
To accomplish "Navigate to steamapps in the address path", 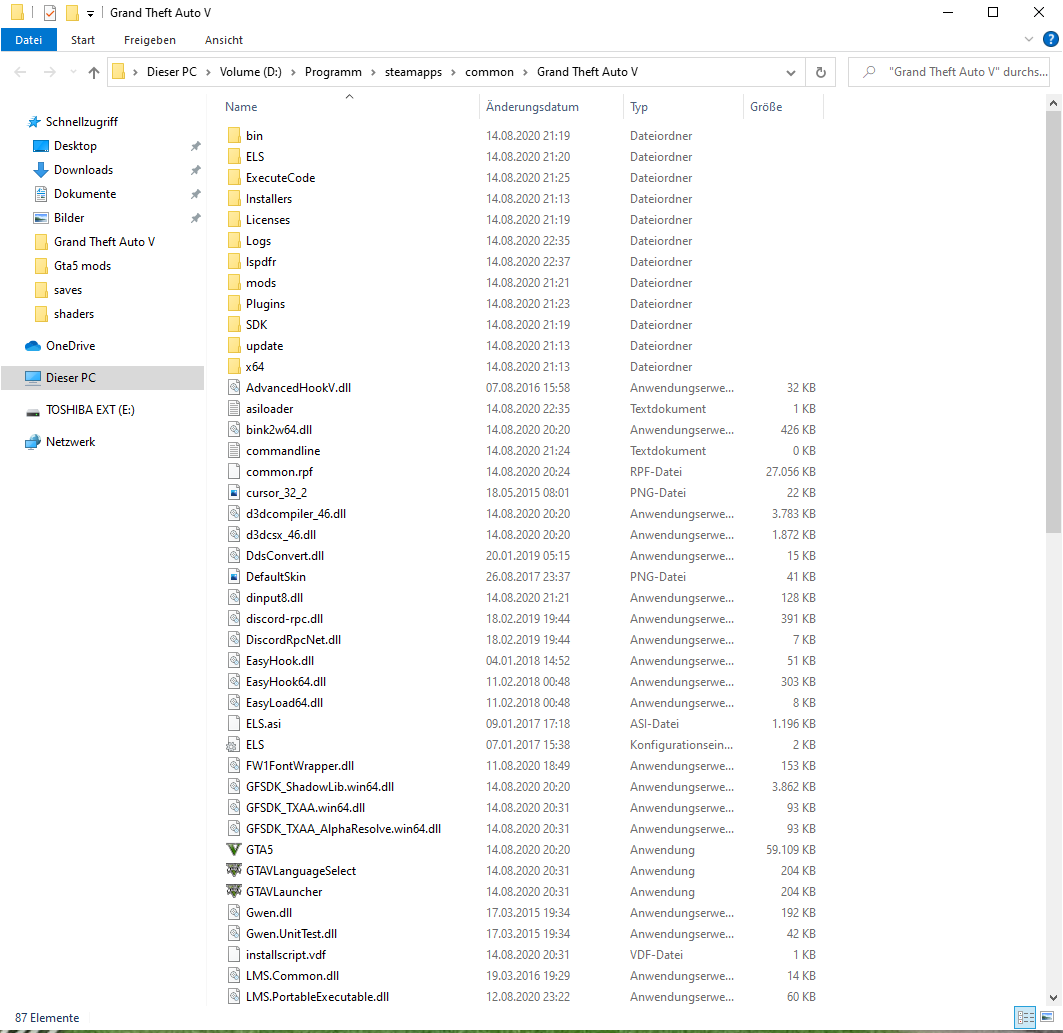I will coord(414,72).
